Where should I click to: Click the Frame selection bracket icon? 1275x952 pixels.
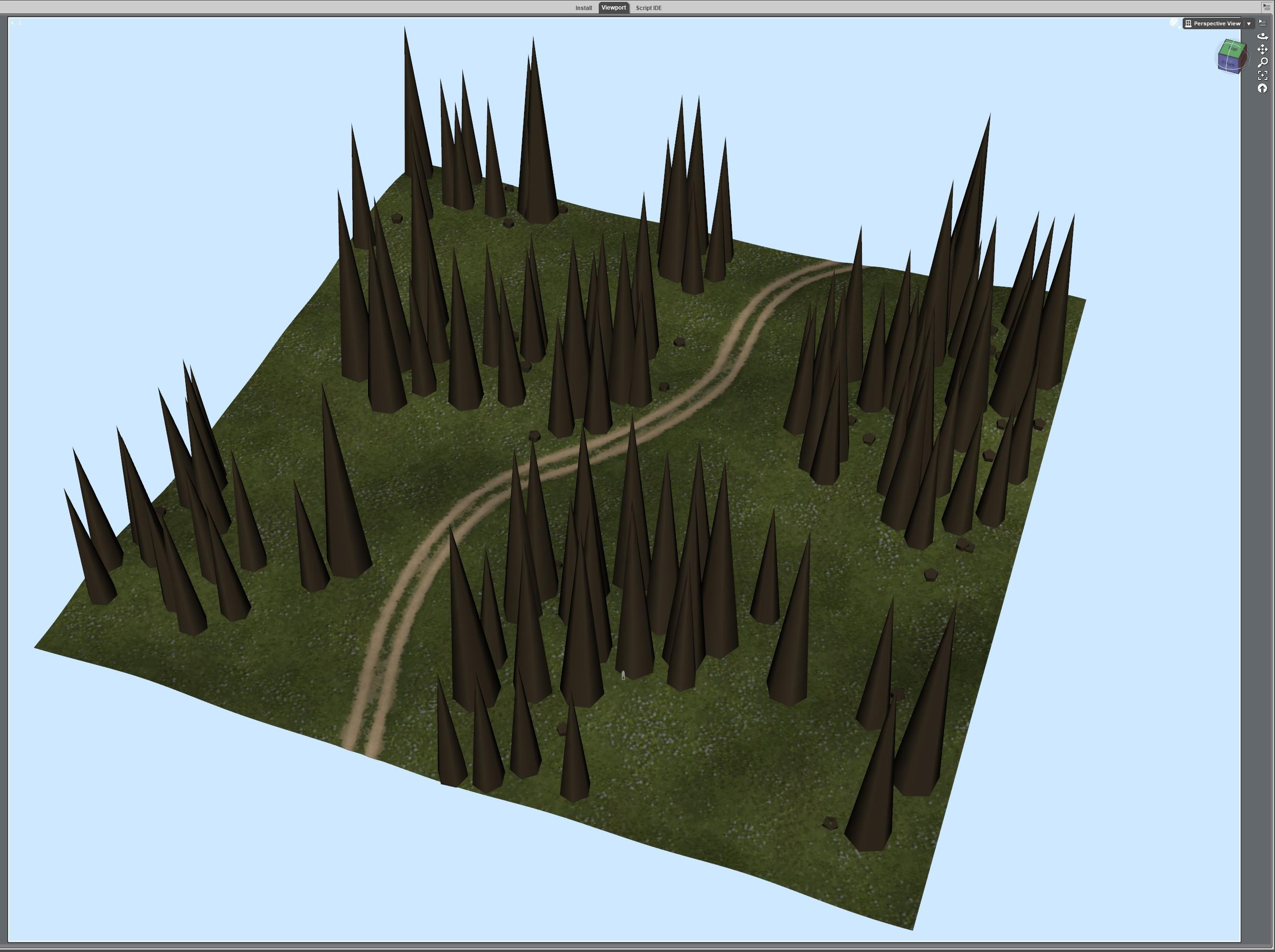click(1263, 76)
